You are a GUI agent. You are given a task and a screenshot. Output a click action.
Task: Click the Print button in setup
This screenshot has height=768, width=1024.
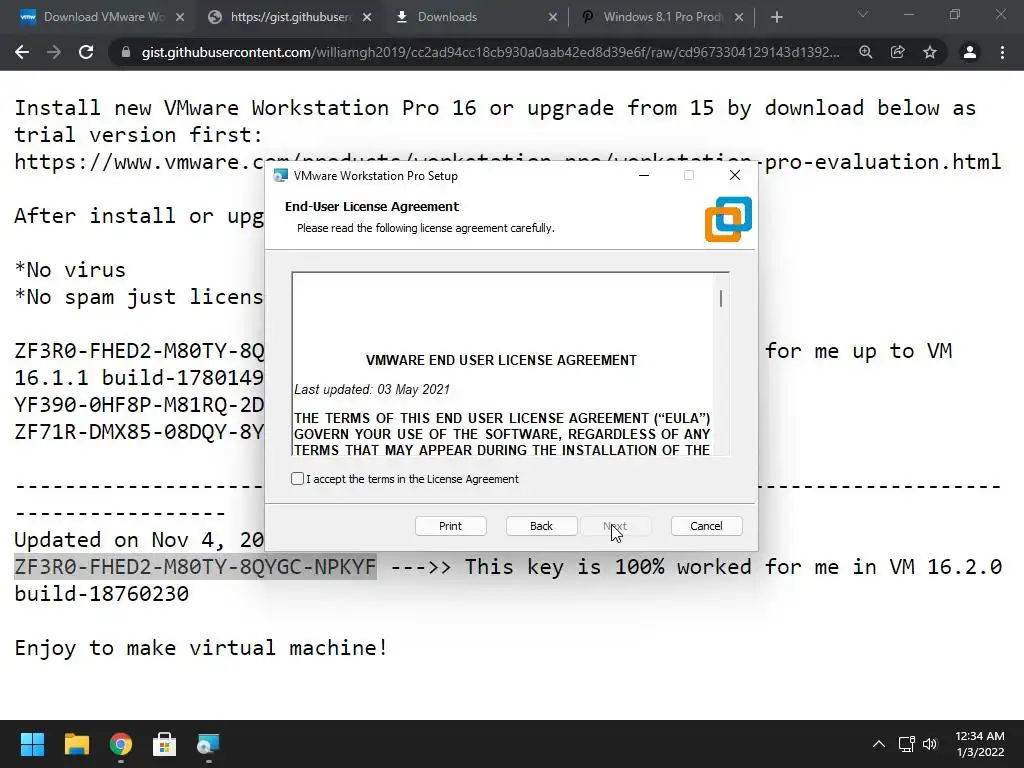tap(451, 526)
